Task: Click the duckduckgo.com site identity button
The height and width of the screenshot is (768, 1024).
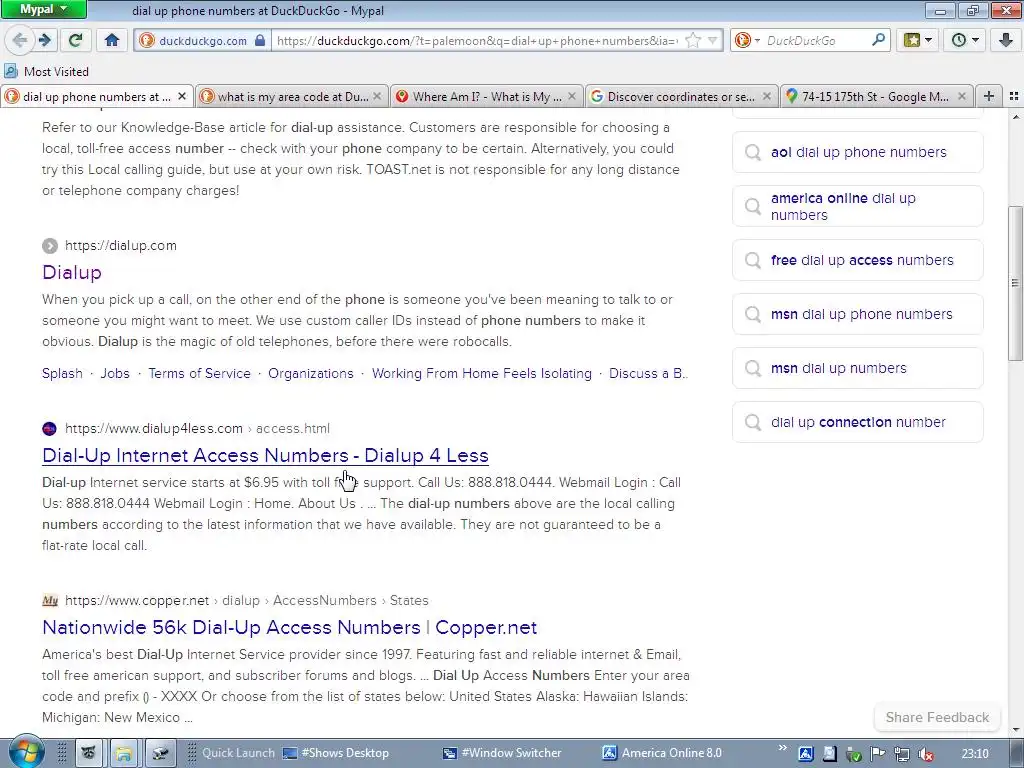Action: point(202,40)
